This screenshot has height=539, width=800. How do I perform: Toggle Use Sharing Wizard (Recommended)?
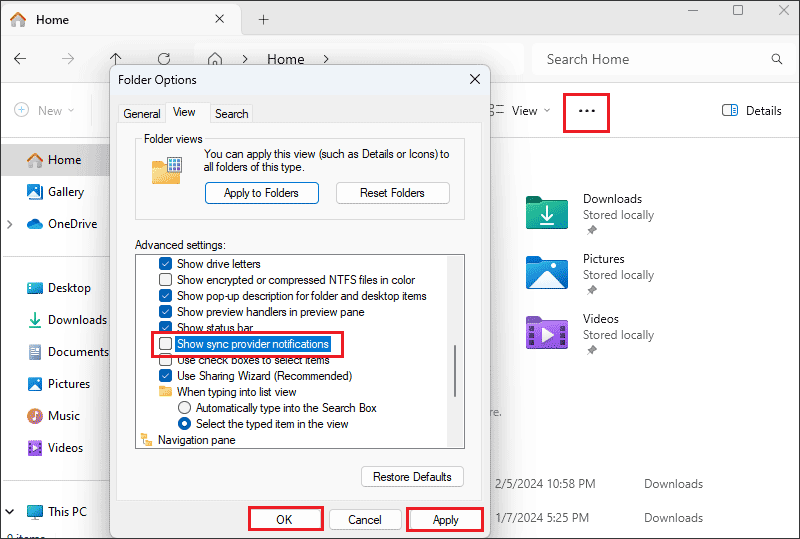(x=165, y=376)
